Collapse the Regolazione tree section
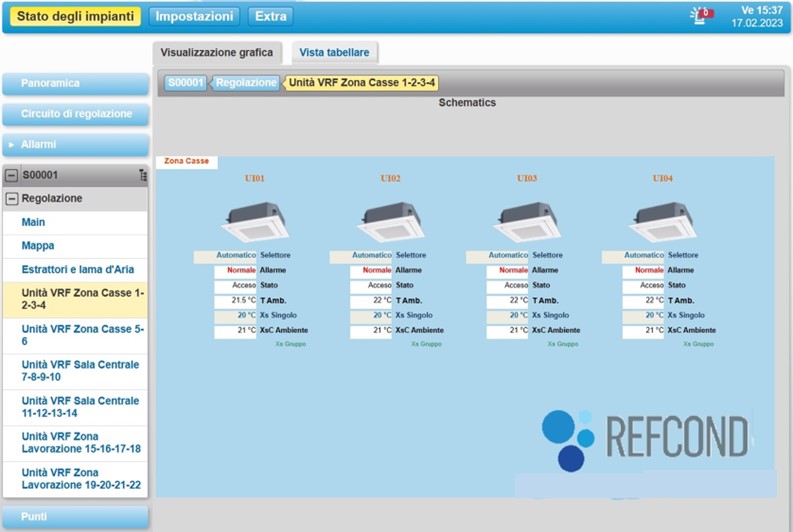This screenshot has height=532, width=793. [x=12, y=198]
